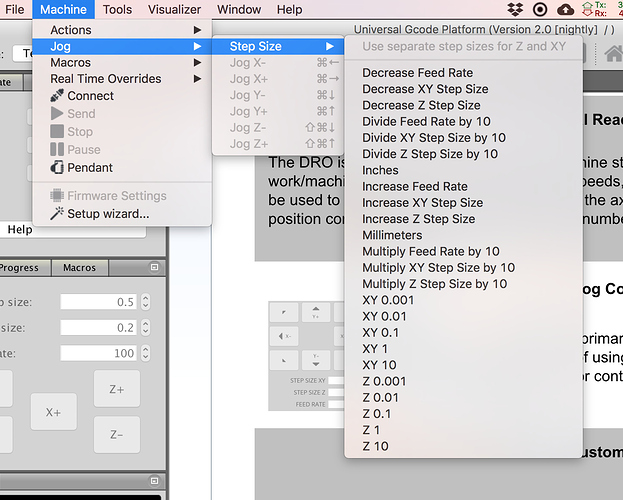The image size is (623, 500).
Task: Open Dropbox menu bar icon
Action: pos(515,9)
